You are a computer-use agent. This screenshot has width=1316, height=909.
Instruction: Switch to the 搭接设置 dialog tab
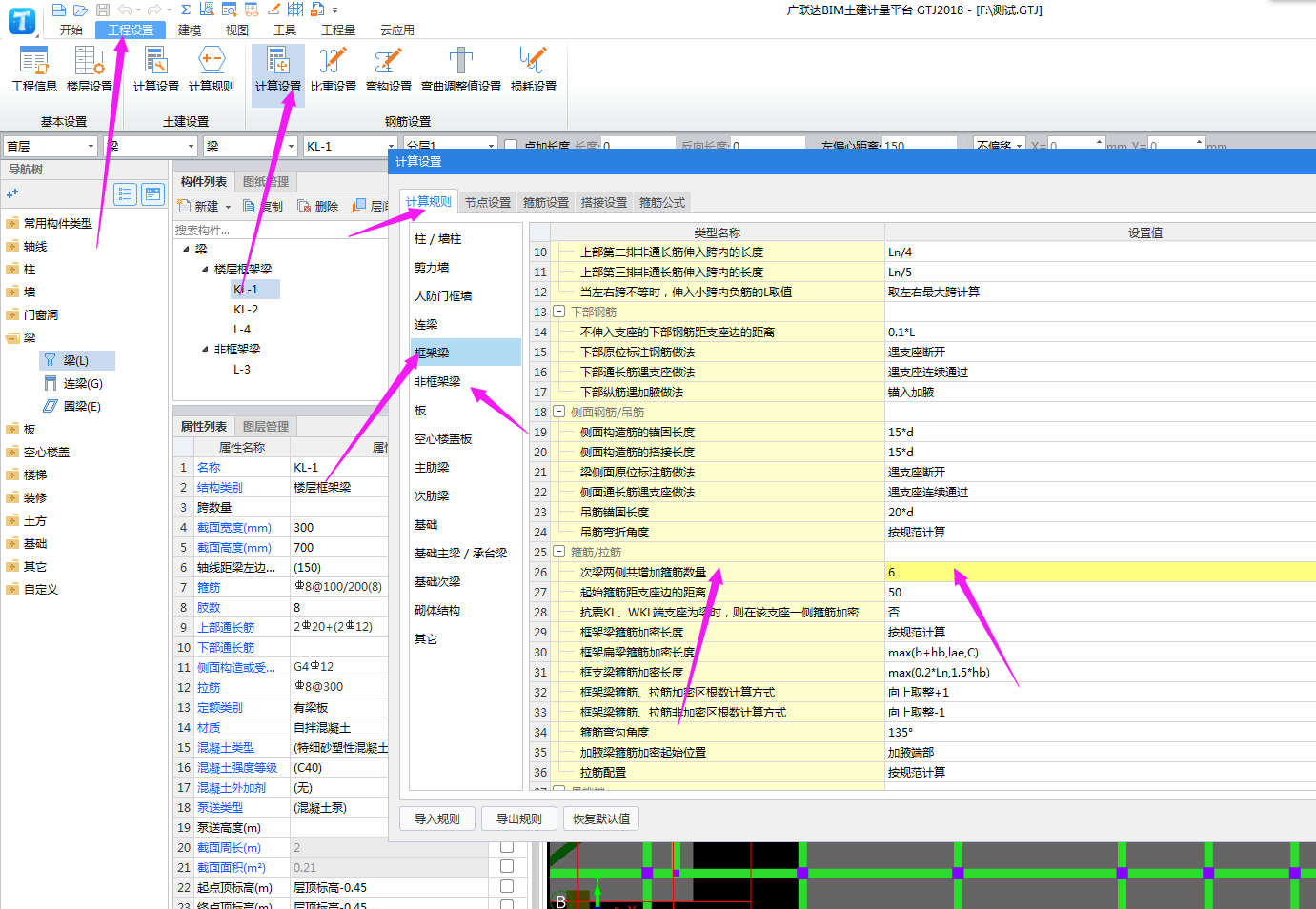pyautogui.click(x=604, y=202)
